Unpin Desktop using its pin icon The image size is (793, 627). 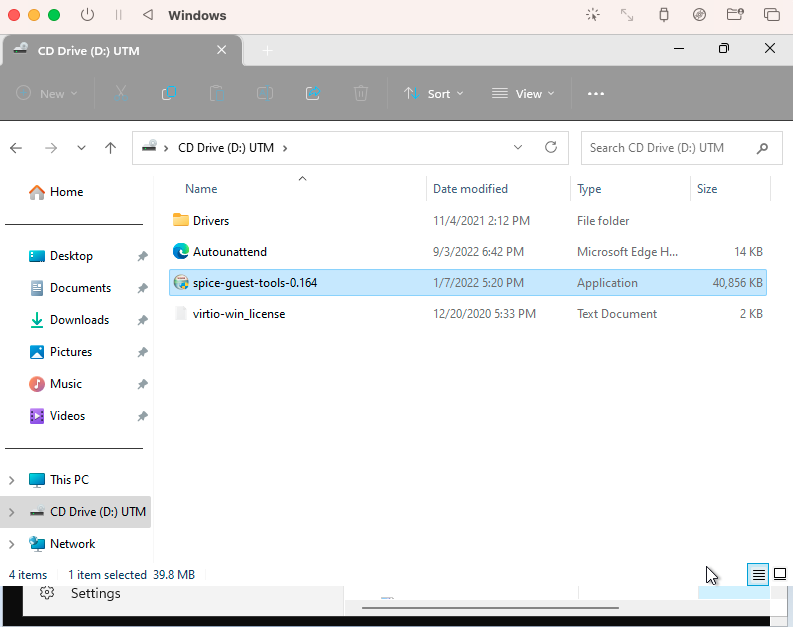[143, 256]
